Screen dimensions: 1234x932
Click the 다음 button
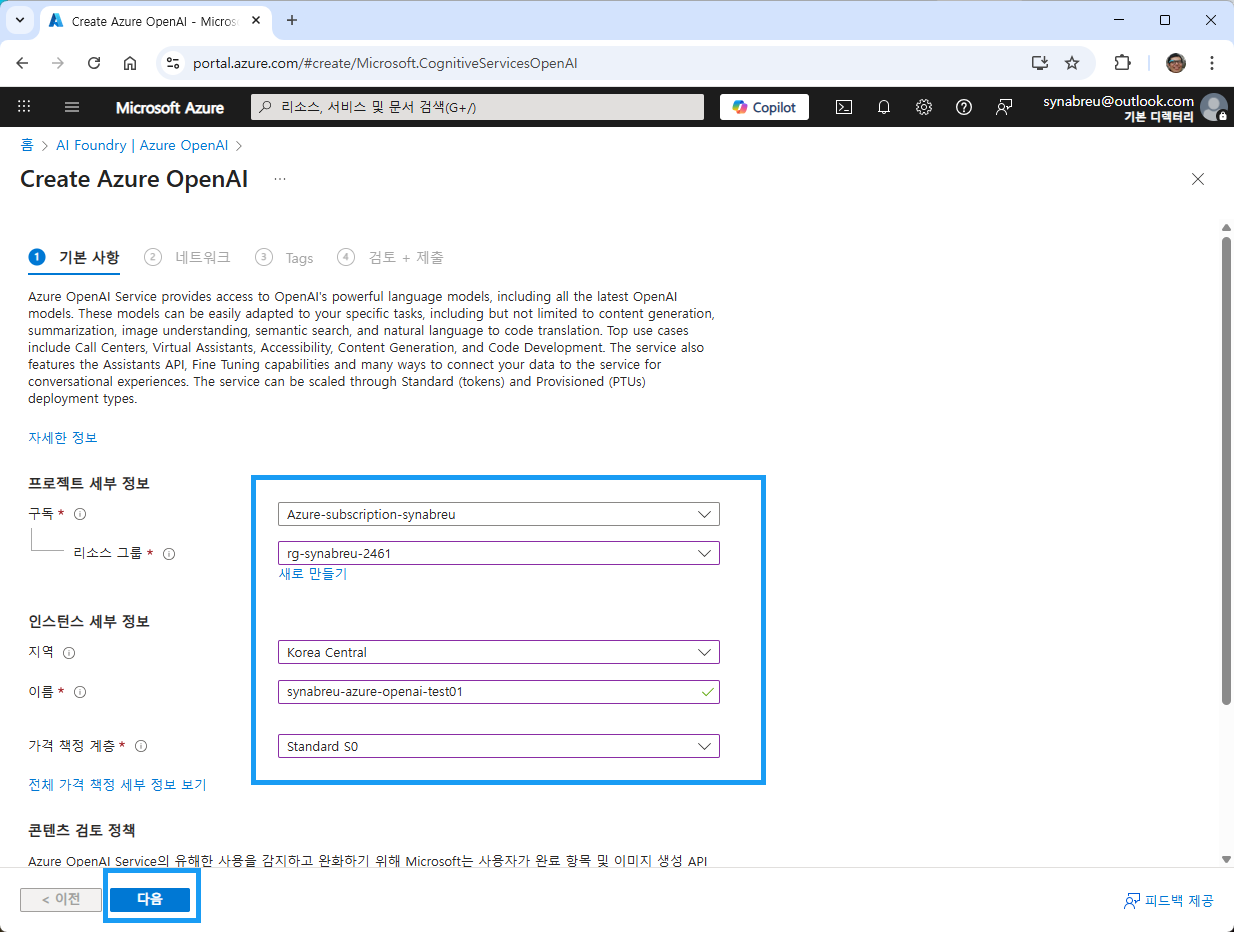click(x=149, y=899)
